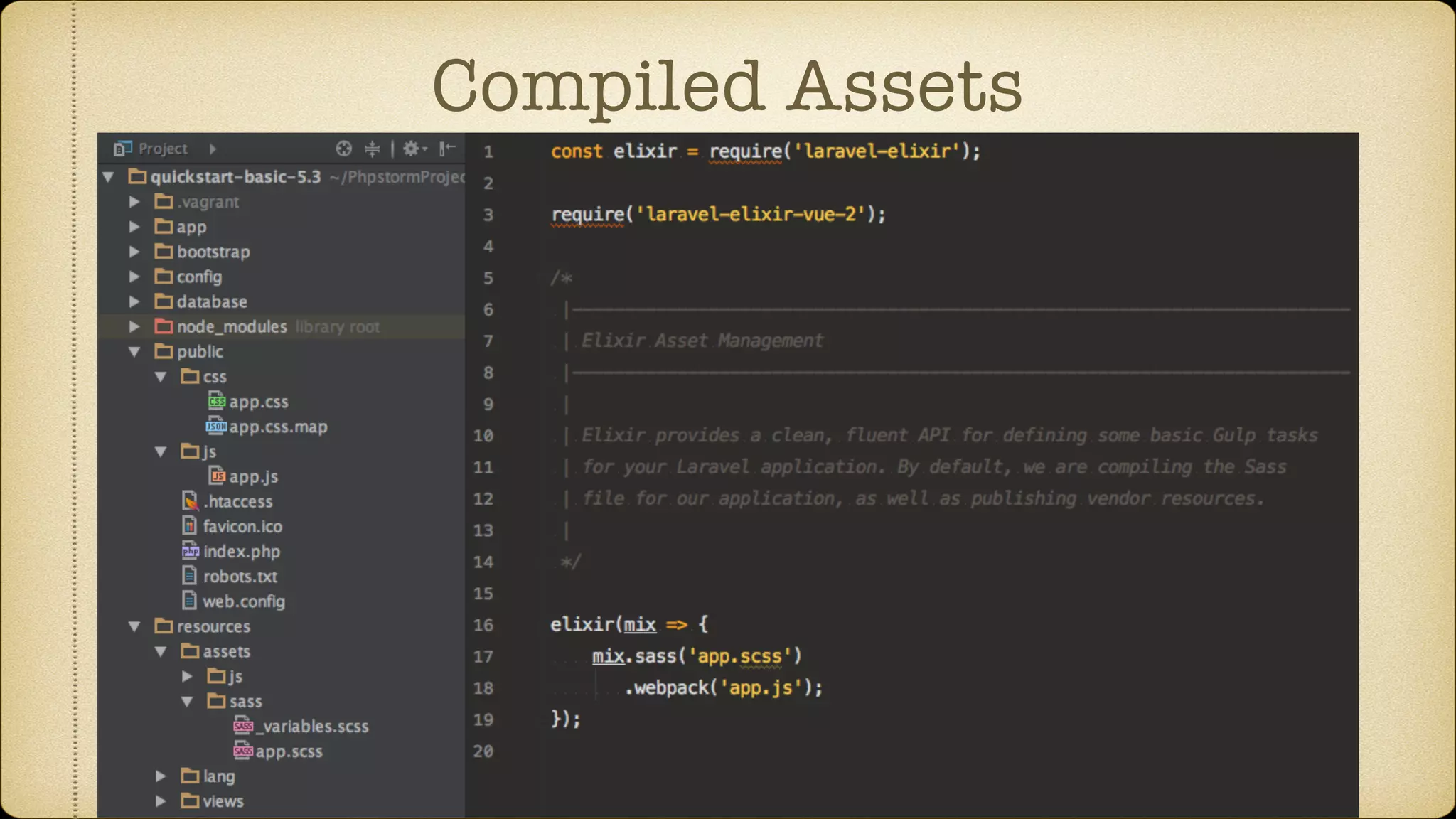1456x819 pixels.
Task: Click the database folder icon
Action: coord(164,301)
